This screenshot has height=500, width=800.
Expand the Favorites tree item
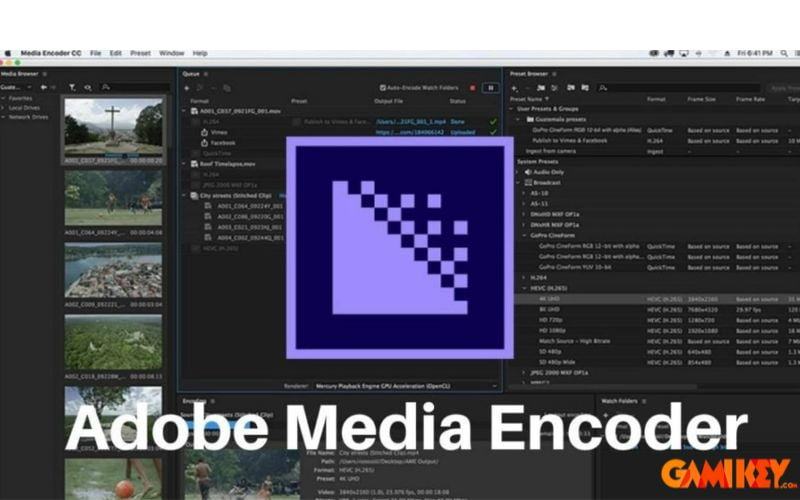coord(3,98)
